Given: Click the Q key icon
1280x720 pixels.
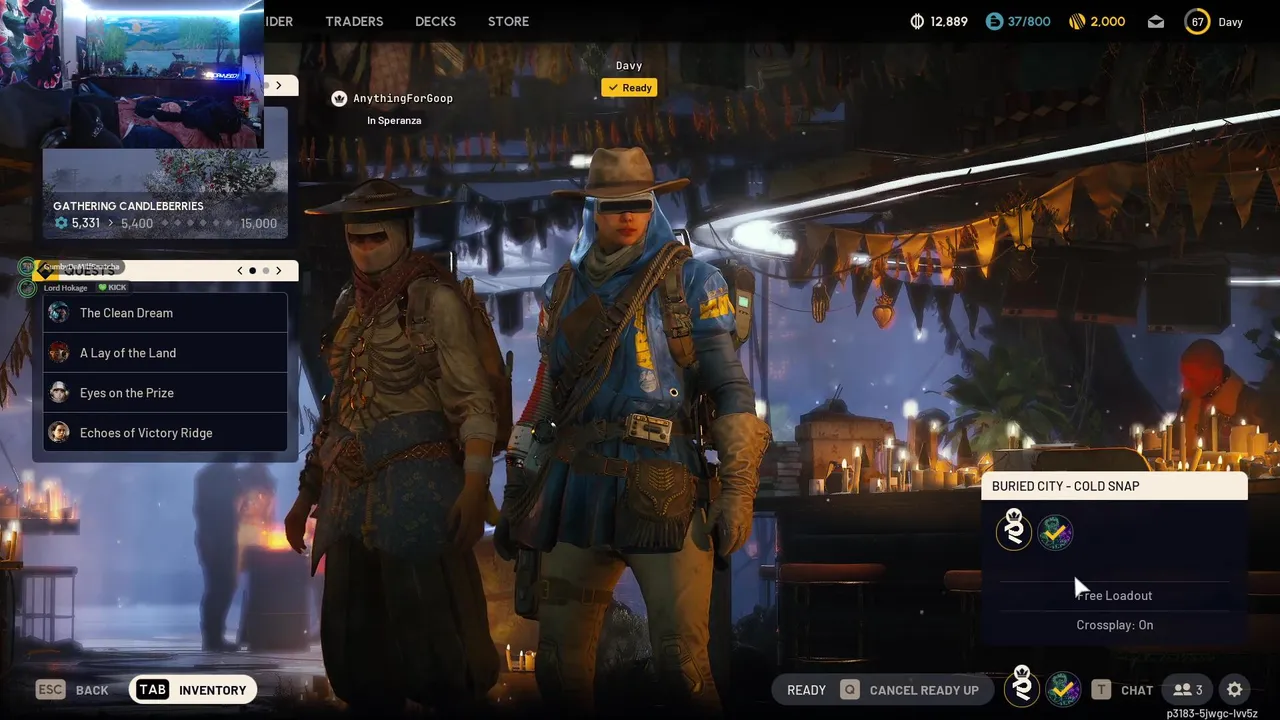Looking at the screenshot, I should [x=849, y=690].
